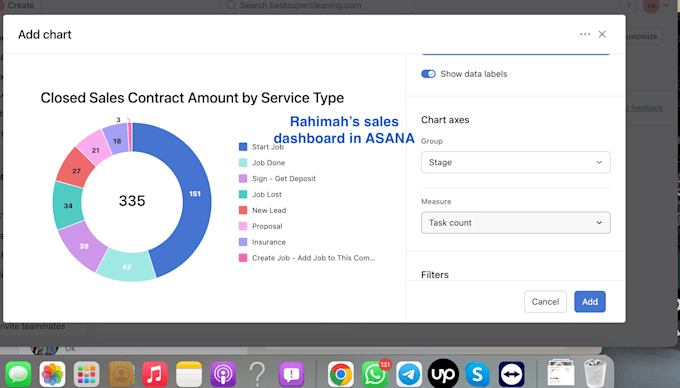Open Launchpad from the Dock
680x388 pixels.
86,374
